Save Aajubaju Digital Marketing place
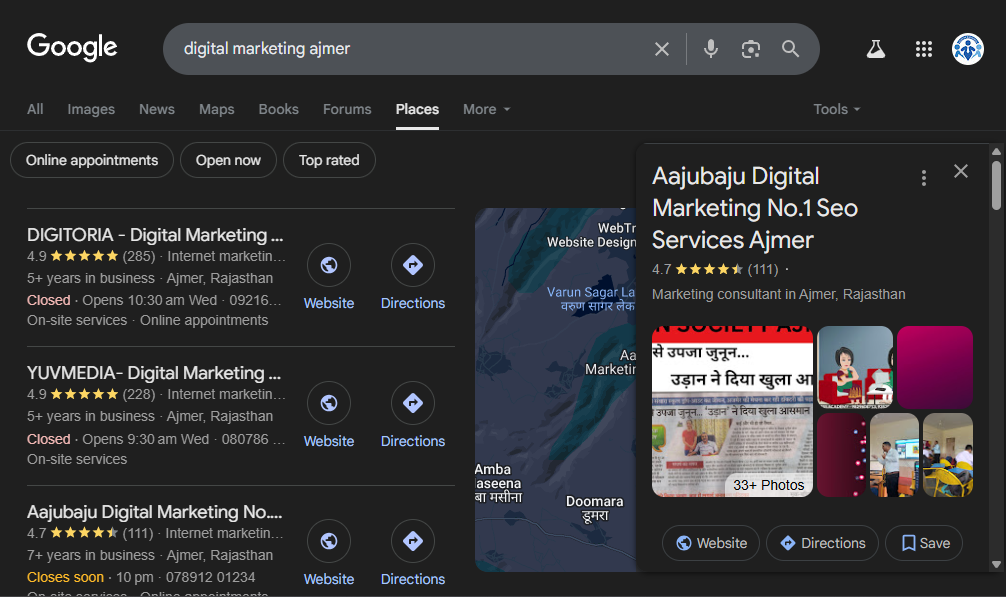This screenshot has height=597, width=1006. (x=924, y=543)
